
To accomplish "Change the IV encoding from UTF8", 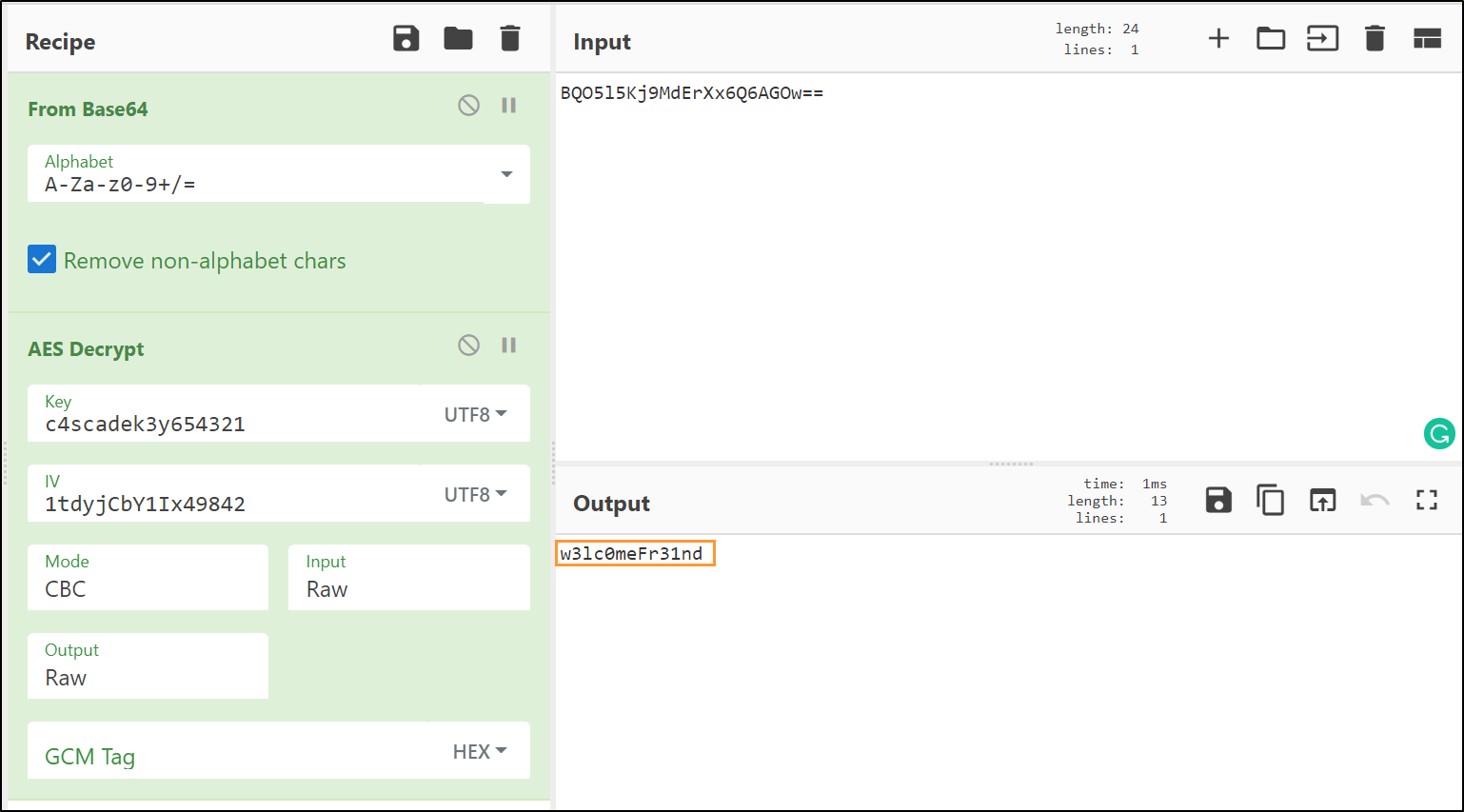I will tap(475, 494).
